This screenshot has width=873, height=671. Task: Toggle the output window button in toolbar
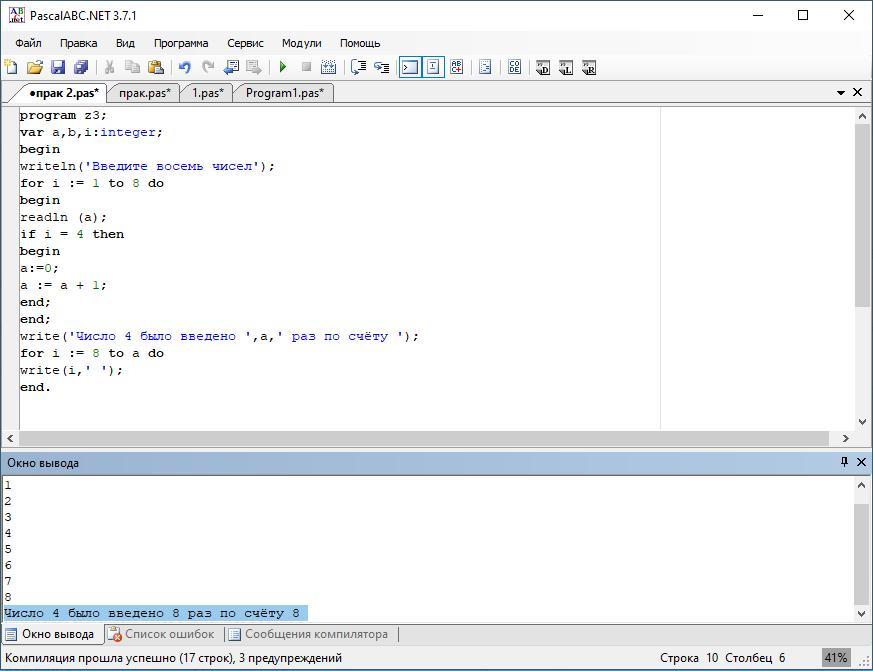(x=409, y=67)
